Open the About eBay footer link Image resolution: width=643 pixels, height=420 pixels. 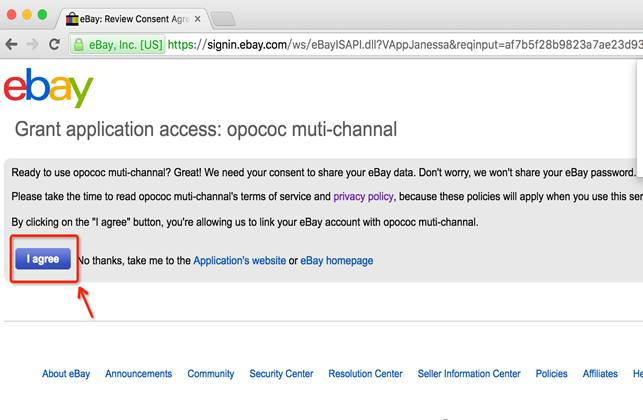pyautogui.click(x=66, y=374)
